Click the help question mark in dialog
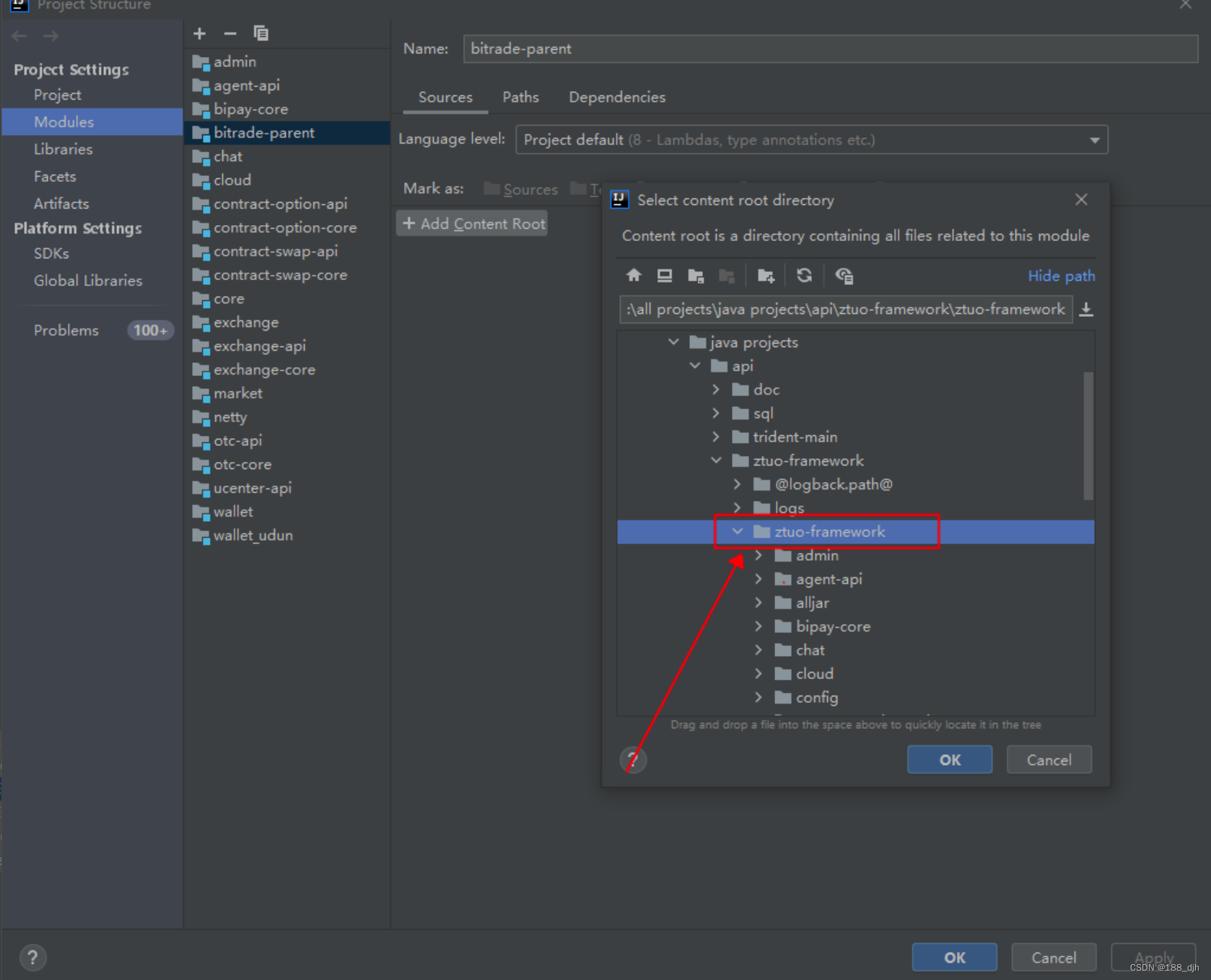 click(x=633, y=760)
